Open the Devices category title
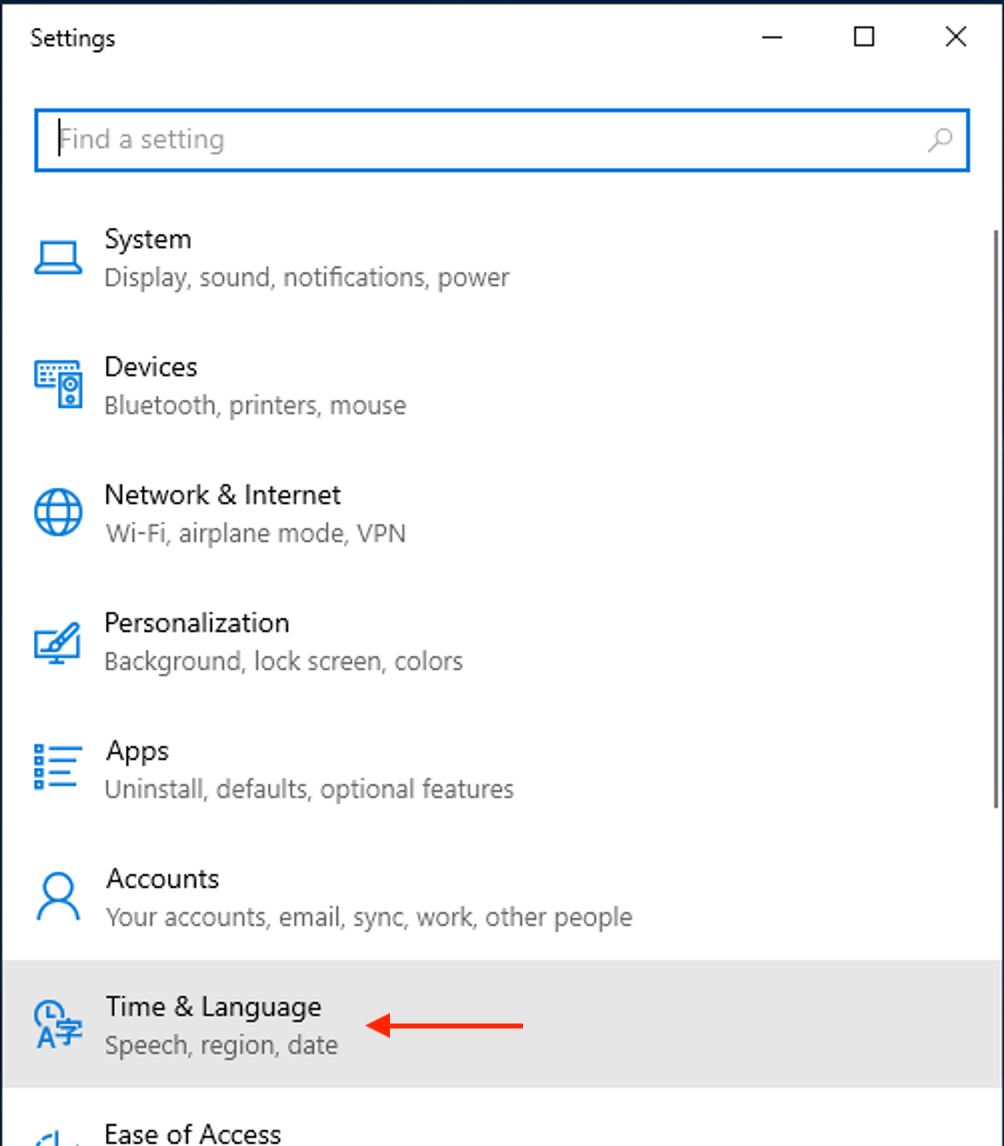 coord(151,367)
